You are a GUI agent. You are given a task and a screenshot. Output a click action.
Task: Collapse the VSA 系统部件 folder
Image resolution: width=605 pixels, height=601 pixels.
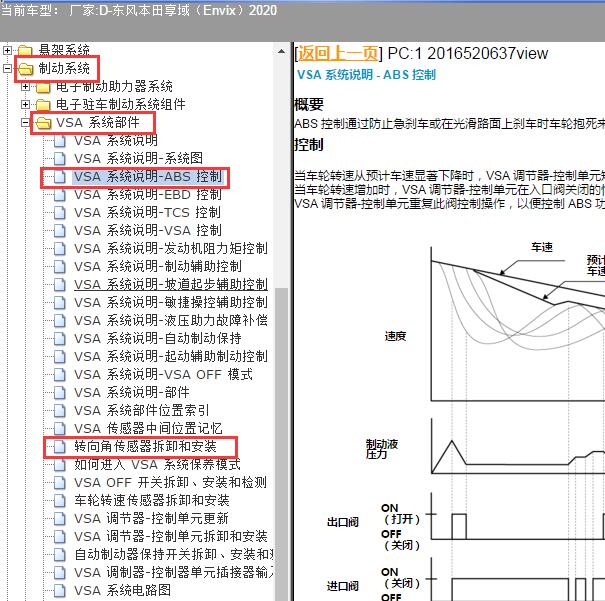coord(25,123)
